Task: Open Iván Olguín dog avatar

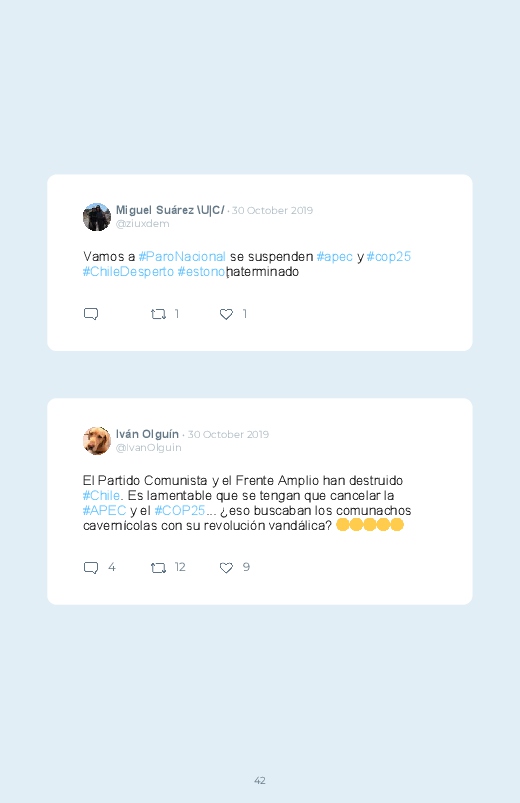Action: [97, 440]
